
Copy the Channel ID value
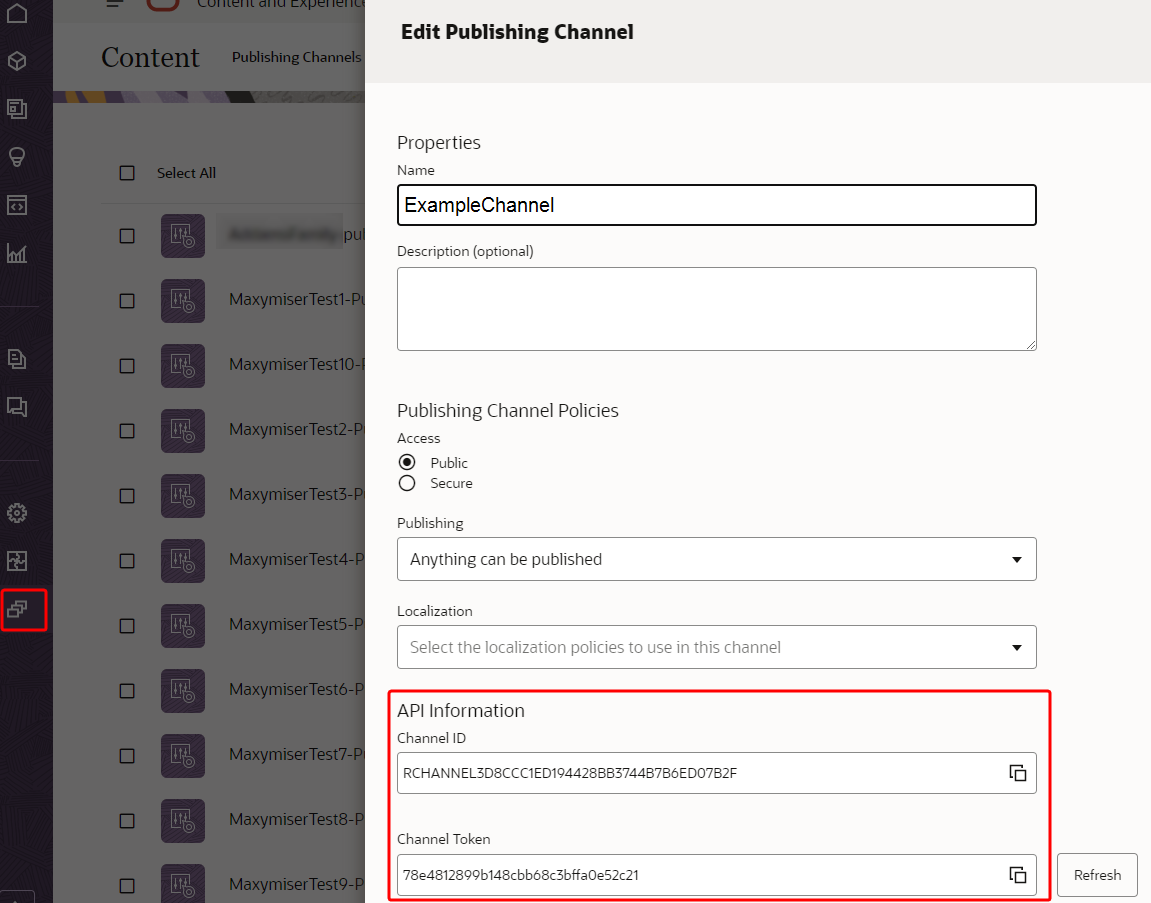coord(1017,773)
